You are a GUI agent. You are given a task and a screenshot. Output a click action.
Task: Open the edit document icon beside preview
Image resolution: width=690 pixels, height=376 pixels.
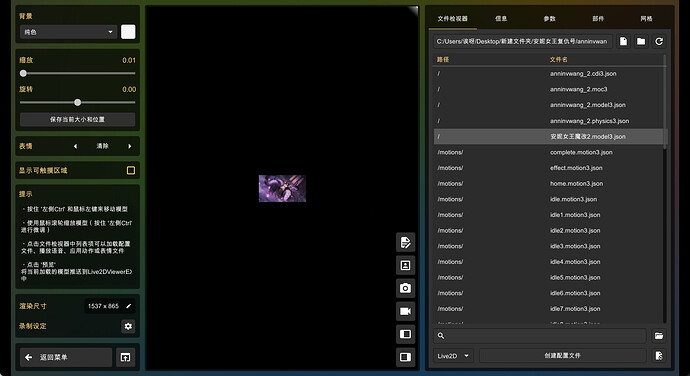point(405,242)
